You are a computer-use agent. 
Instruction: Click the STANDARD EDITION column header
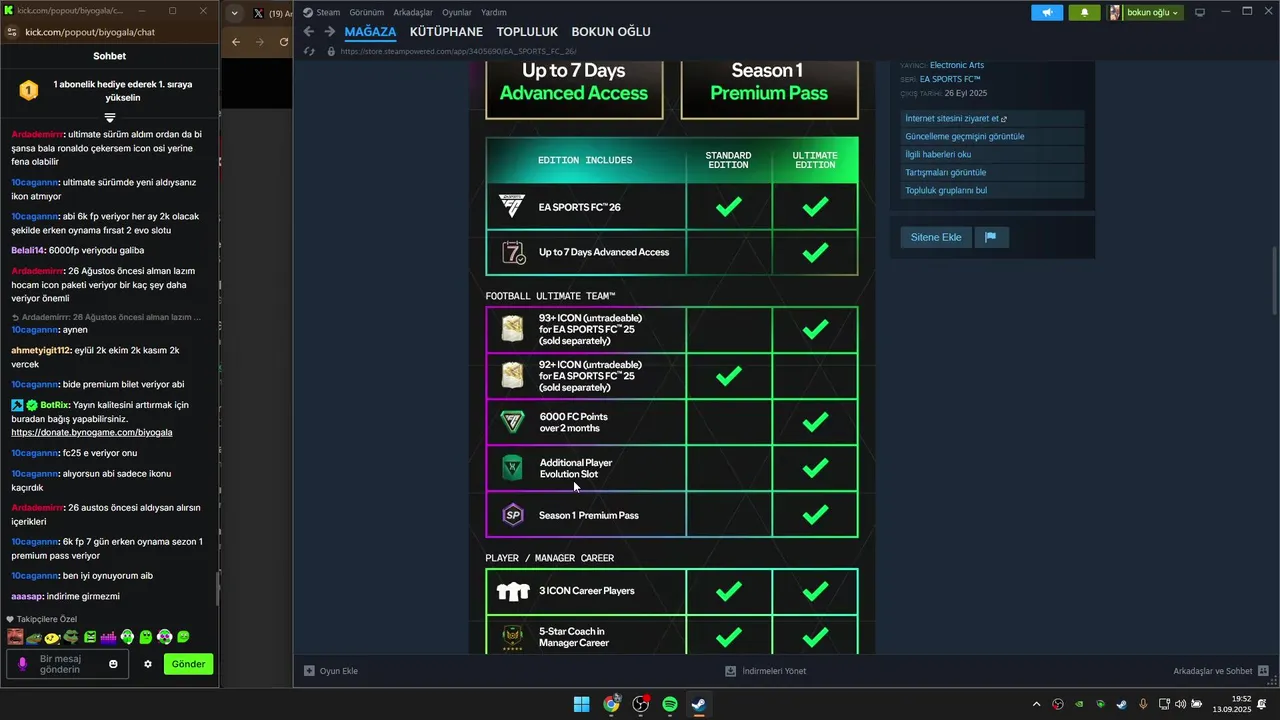point(728,160)
